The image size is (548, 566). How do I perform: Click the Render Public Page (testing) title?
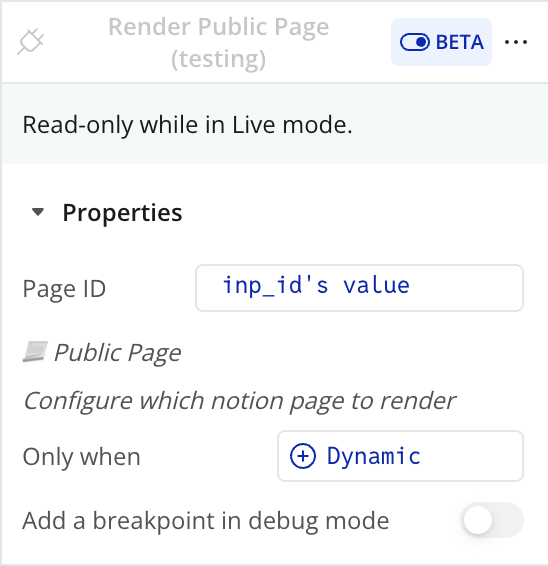pos(218,42)
